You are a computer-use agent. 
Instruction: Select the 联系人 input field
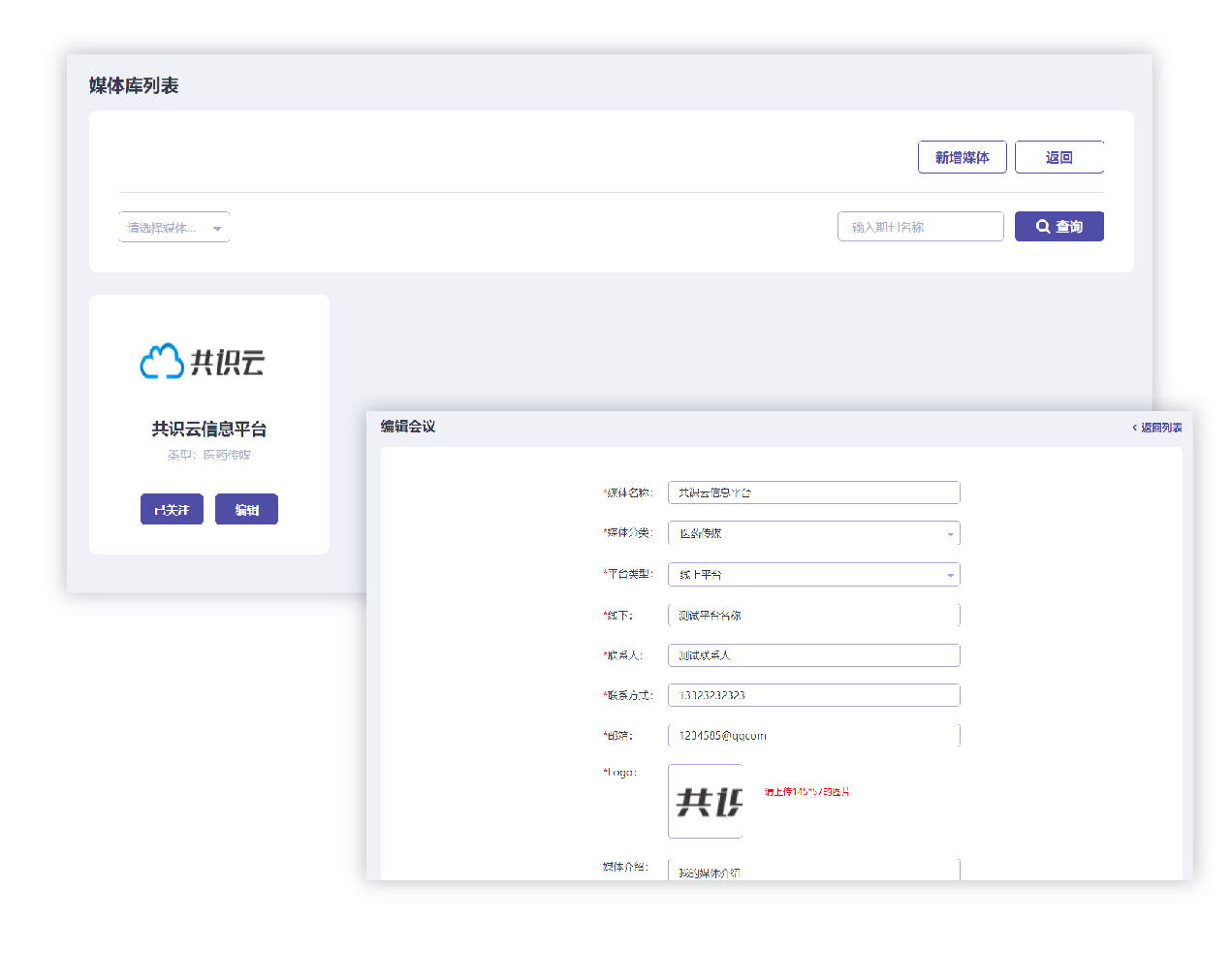813,656
